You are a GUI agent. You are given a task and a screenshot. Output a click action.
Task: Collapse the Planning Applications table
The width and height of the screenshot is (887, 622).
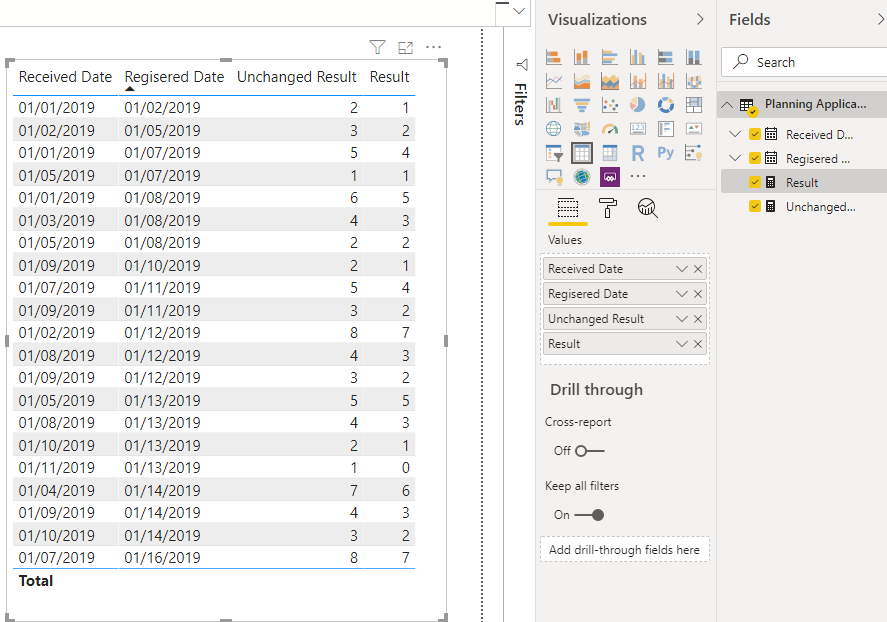tap(727, 105)
